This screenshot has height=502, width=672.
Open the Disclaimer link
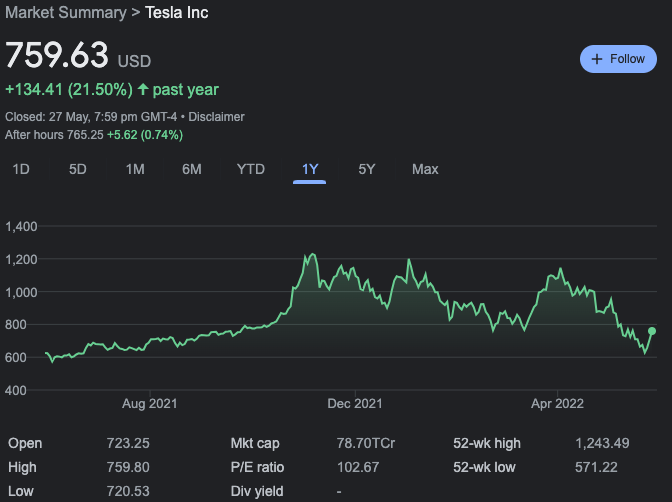coord(217,117)
